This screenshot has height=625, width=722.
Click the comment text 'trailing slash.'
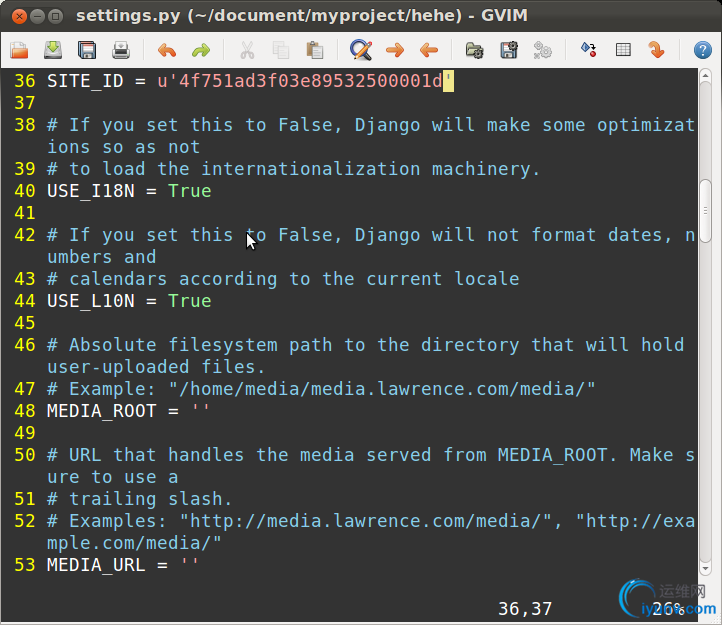click(x=151, y=499)
